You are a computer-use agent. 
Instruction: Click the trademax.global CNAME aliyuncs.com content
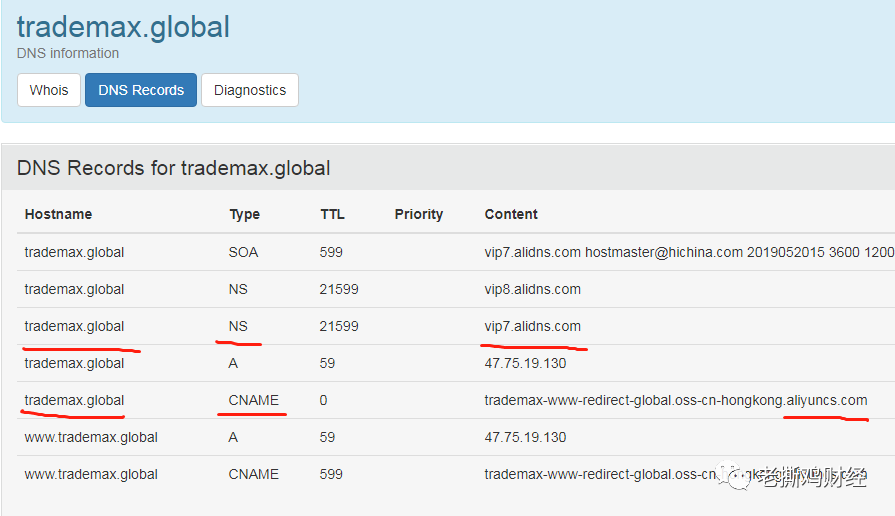point(676,400)
